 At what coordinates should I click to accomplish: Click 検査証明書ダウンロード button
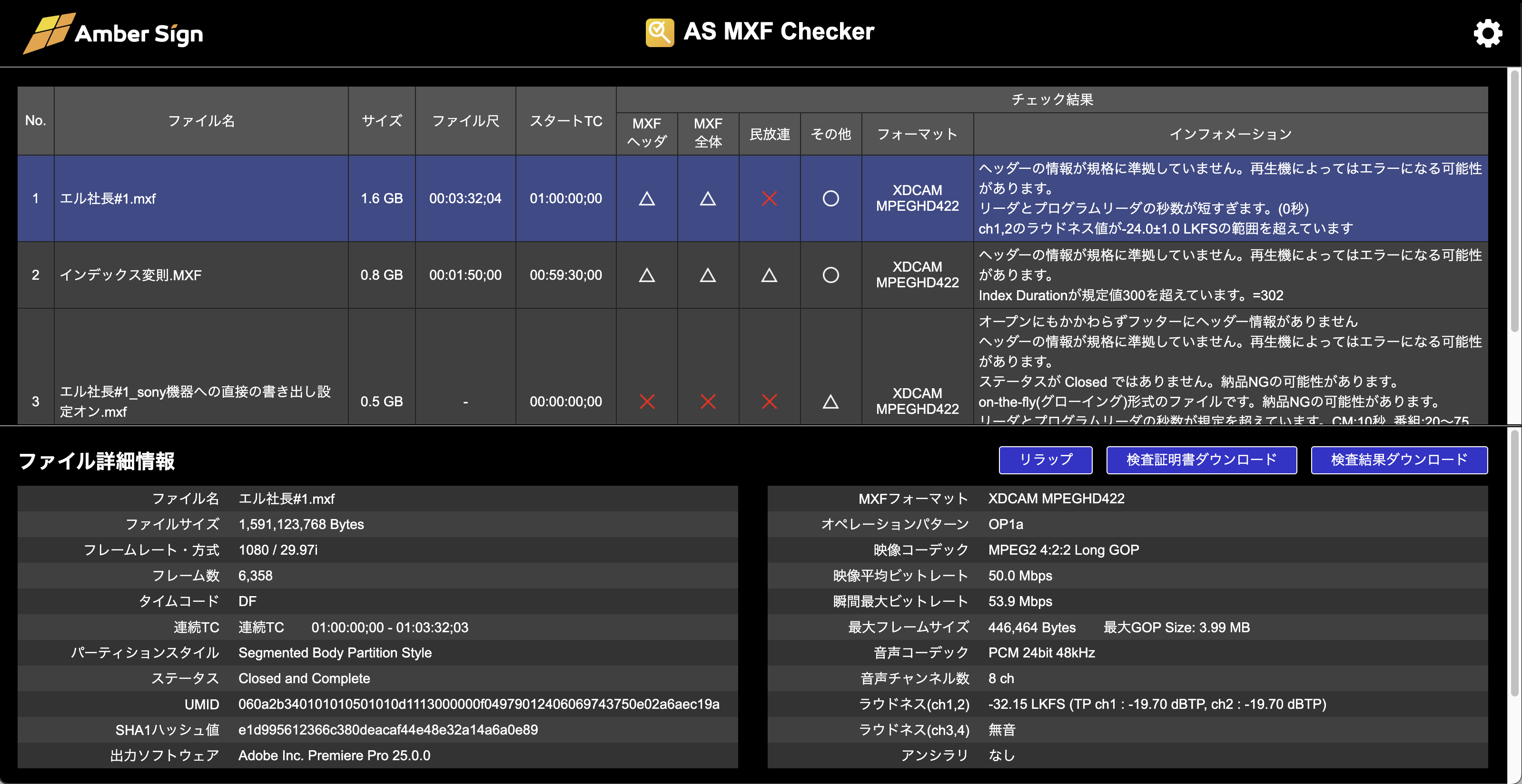1201,460
